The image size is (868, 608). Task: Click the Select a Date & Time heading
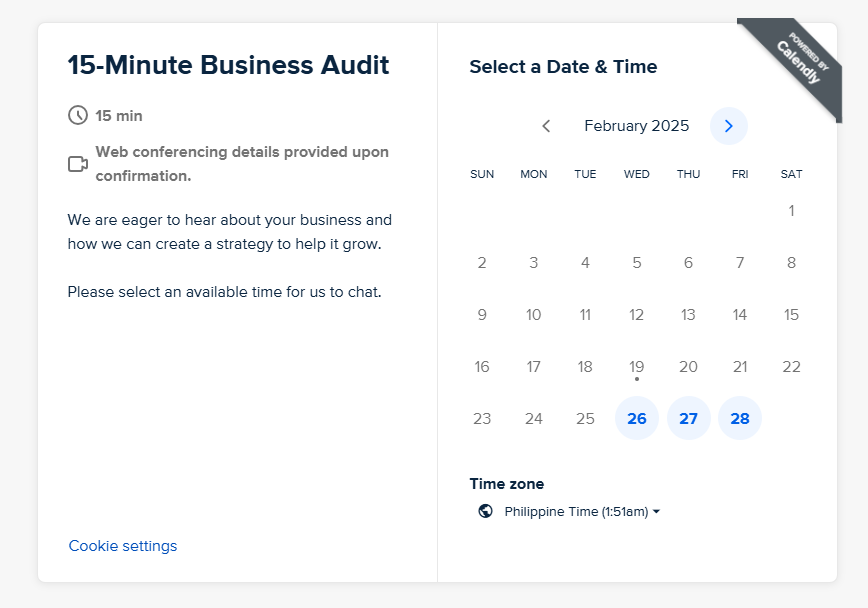pos(563,67)
